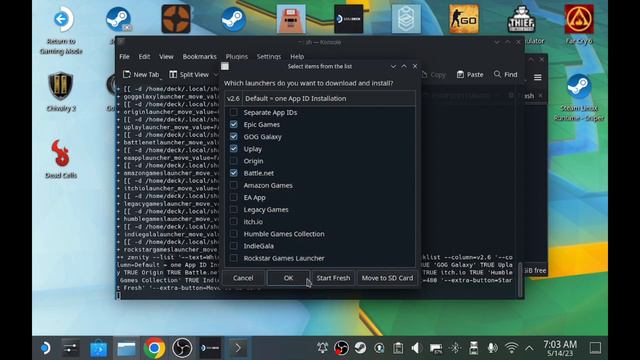Open the Edit menu in Konsole
The image size is (640, 360).
(x=144, y=56)
